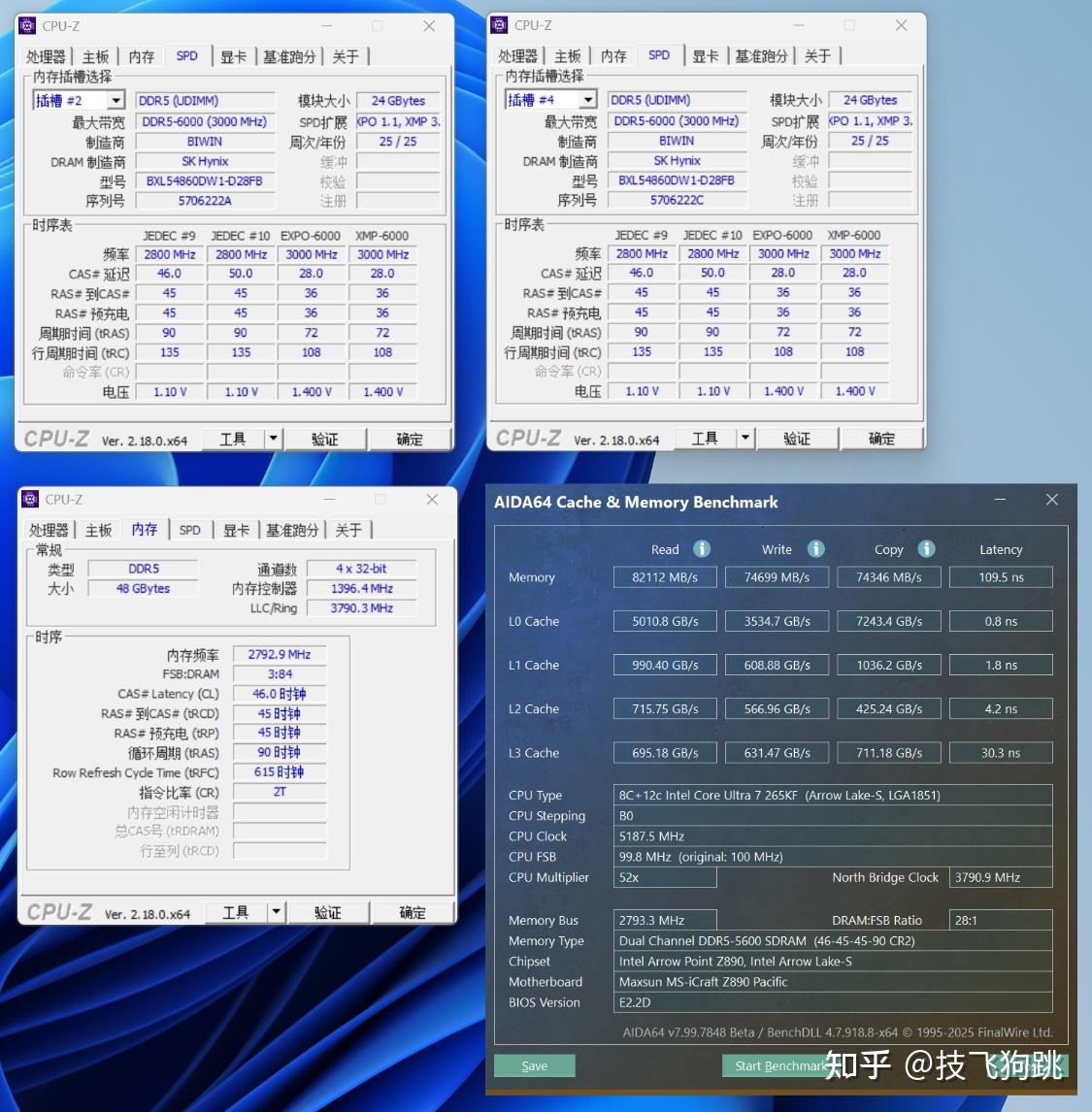The width and height of the screenshot is (1092, 1112).
Task: Click the Memory Write 74699 MB/s value
Action: coord(777,577)
